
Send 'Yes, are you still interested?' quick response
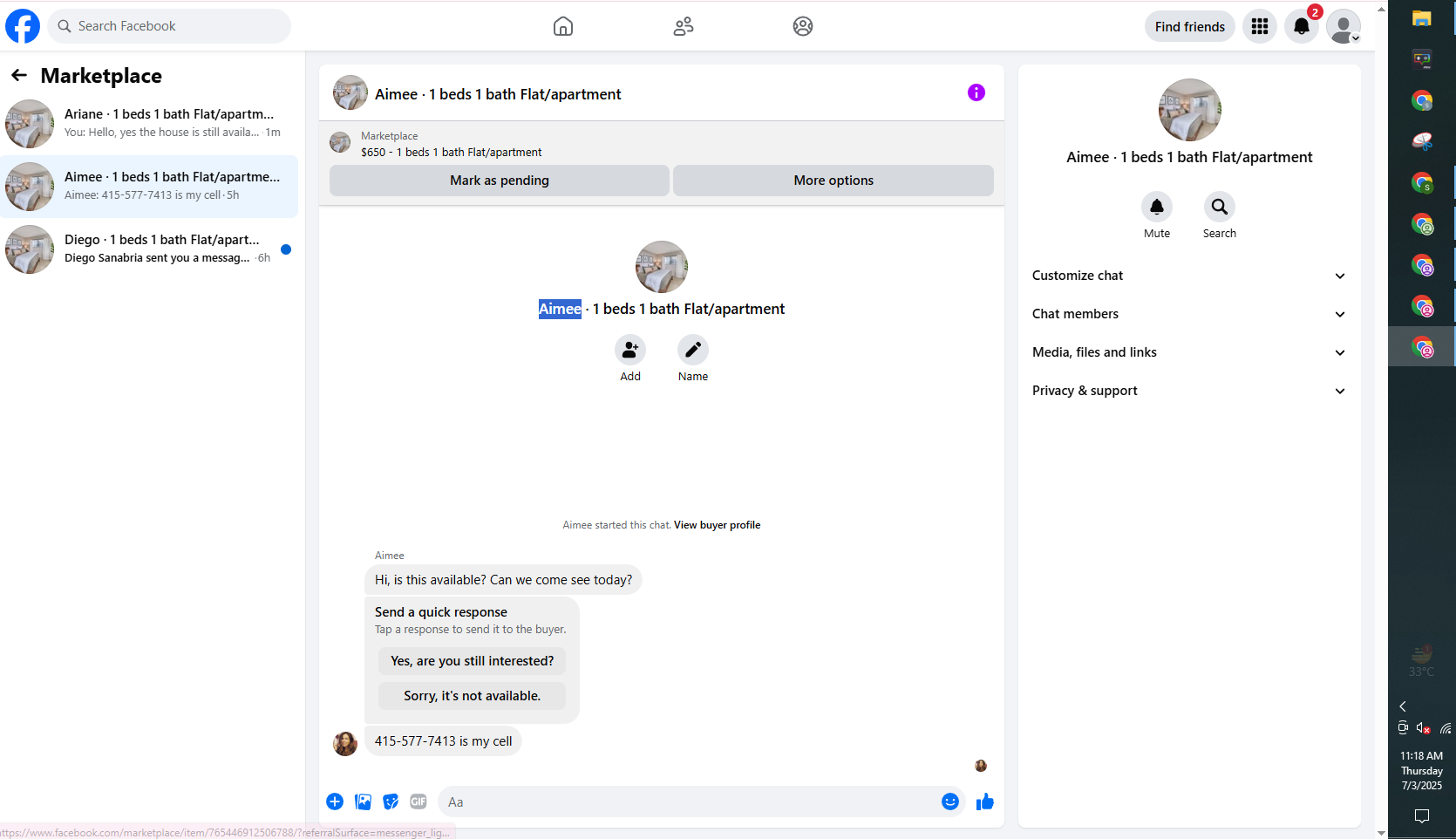472,661
